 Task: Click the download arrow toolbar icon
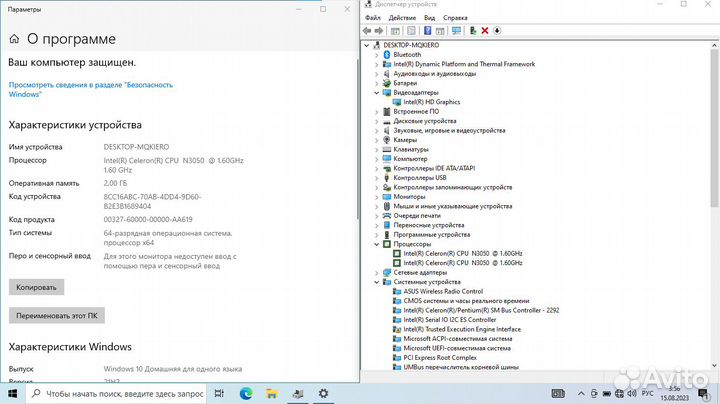pos(497,30)
